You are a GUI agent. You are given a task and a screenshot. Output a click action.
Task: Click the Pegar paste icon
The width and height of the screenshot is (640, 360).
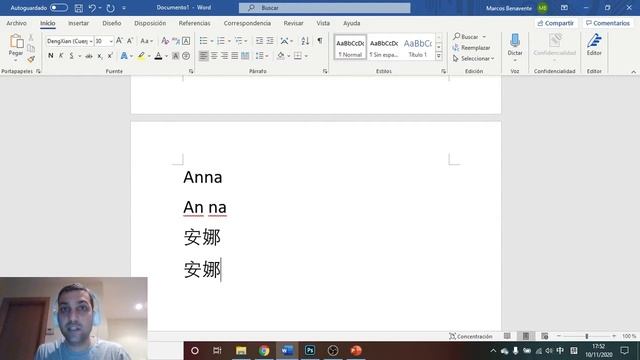[16, 41]
